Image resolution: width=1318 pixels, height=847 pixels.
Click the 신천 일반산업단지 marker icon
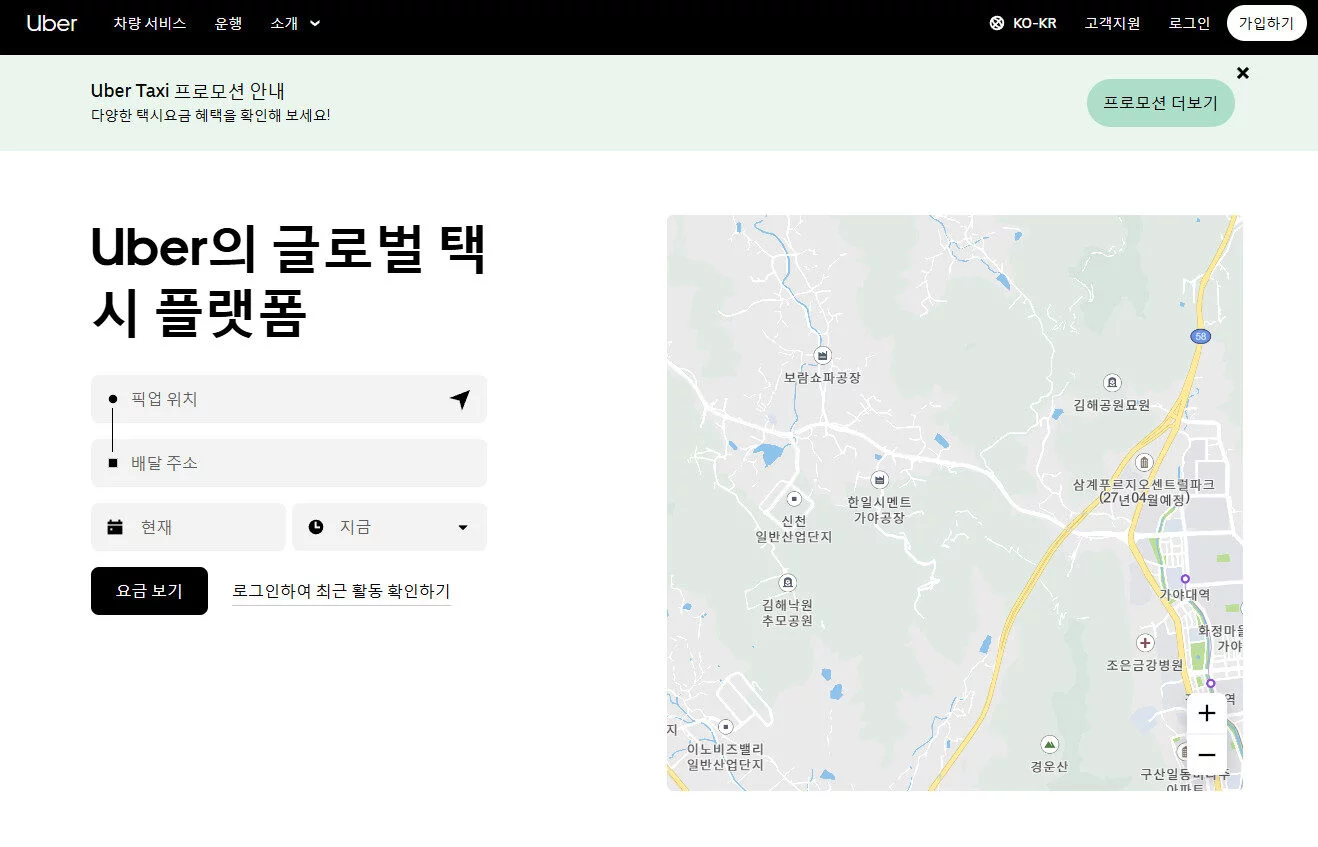(794, 498)
